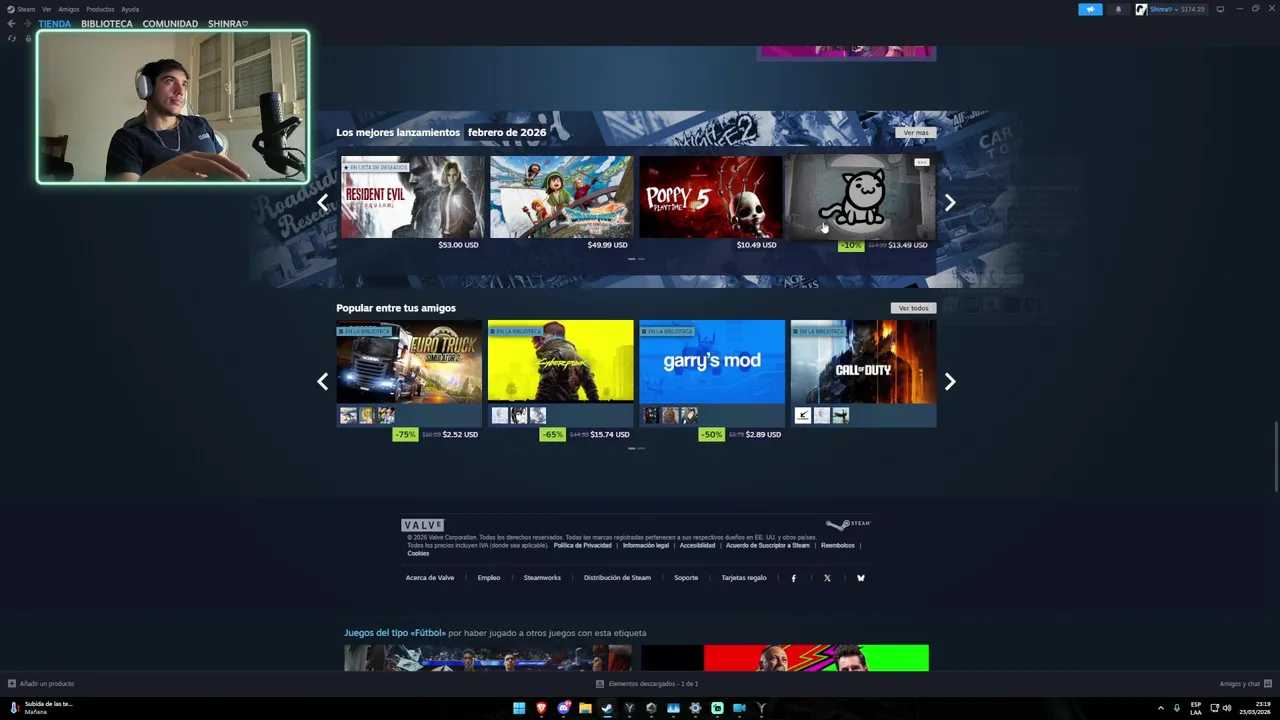This screenshot has width=1280, height=720.
Task: Open the Productos menu
Action: point(100,9)
